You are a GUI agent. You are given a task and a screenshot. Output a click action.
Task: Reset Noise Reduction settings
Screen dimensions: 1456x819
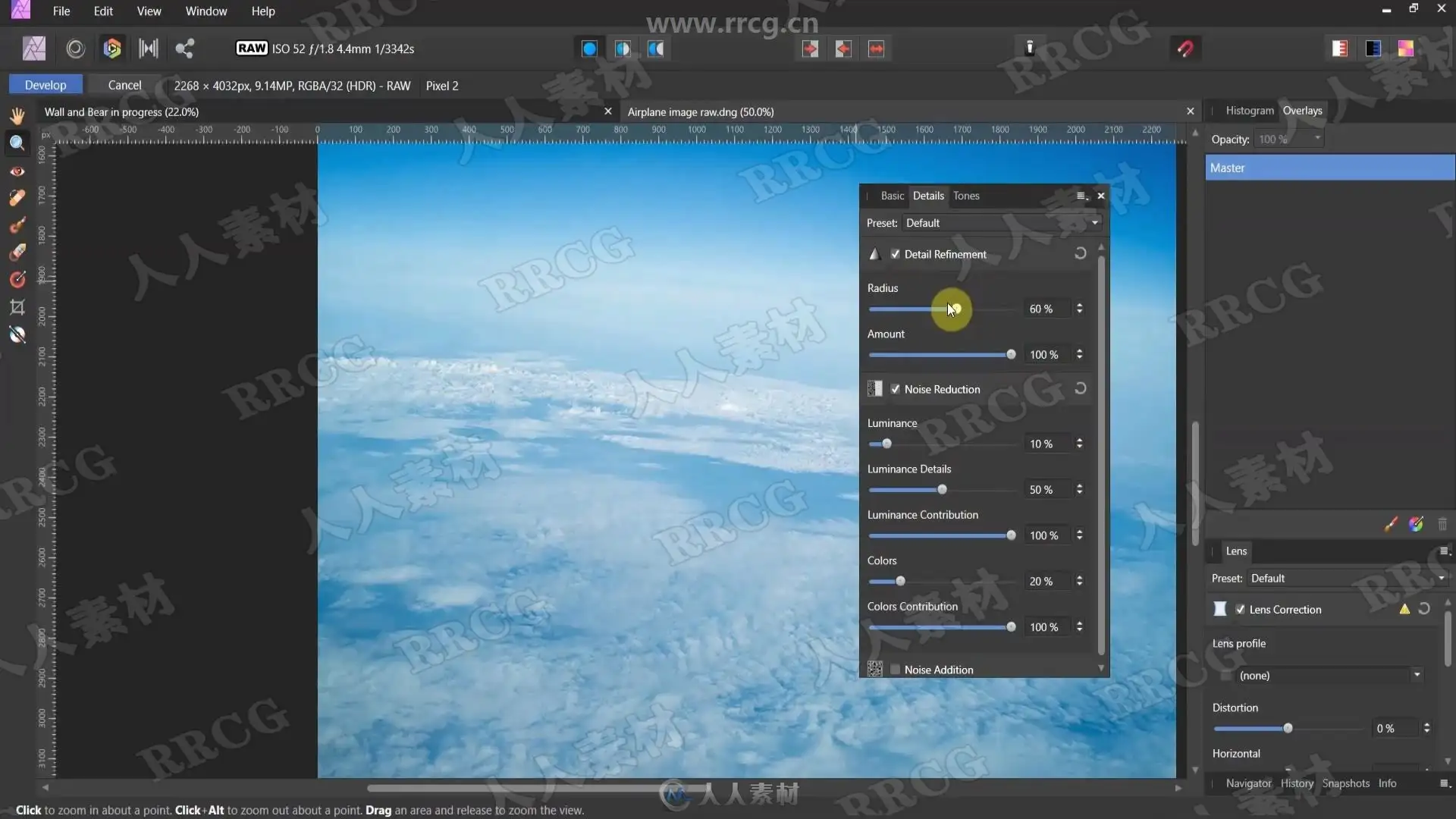click(x=1081, y=388)
